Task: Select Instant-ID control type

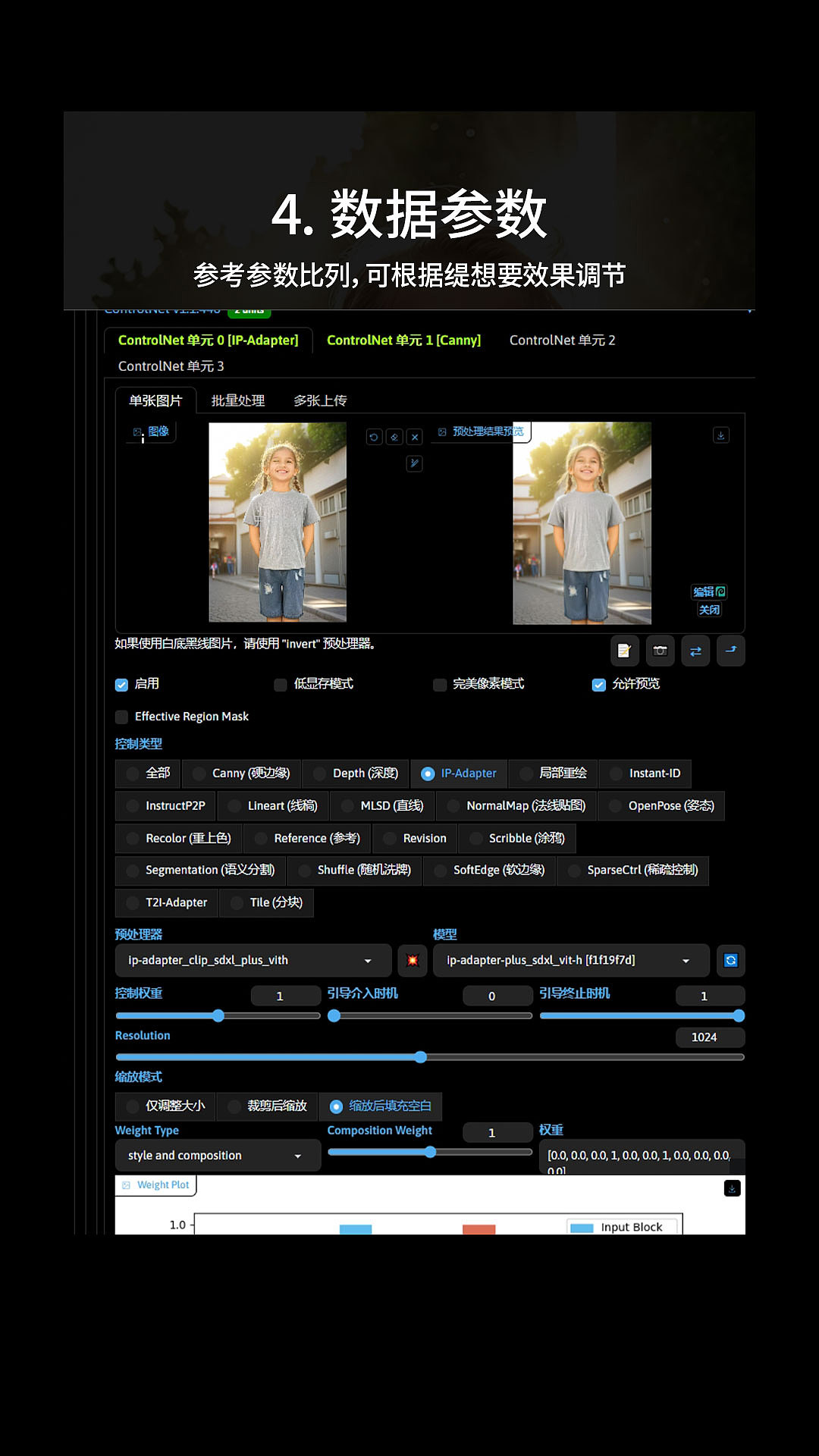Action: tap(645, 773)
